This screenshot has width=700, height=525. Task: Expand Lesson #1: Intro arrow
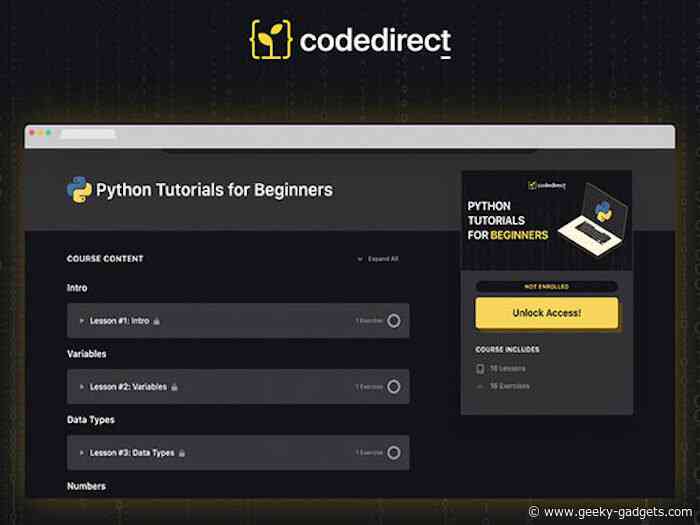(81, 321)
